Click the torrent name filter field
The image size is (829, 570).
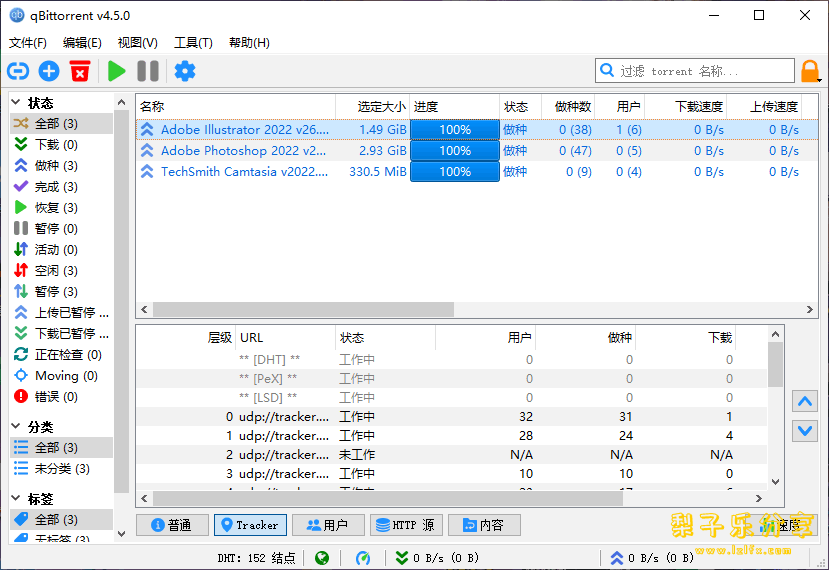pos(695,71)
